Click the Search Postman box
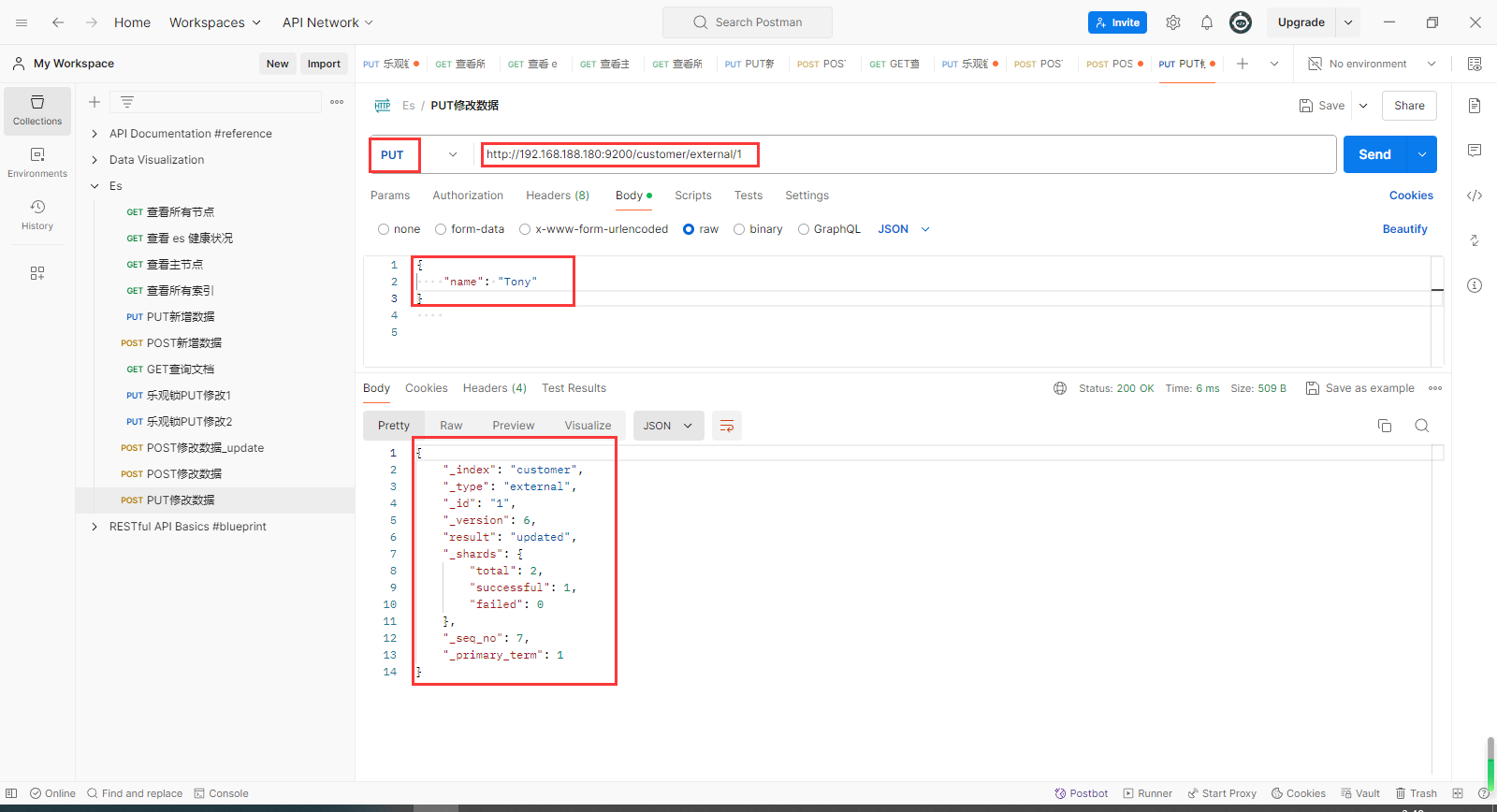1497x812 pixels. pos(748,22)
